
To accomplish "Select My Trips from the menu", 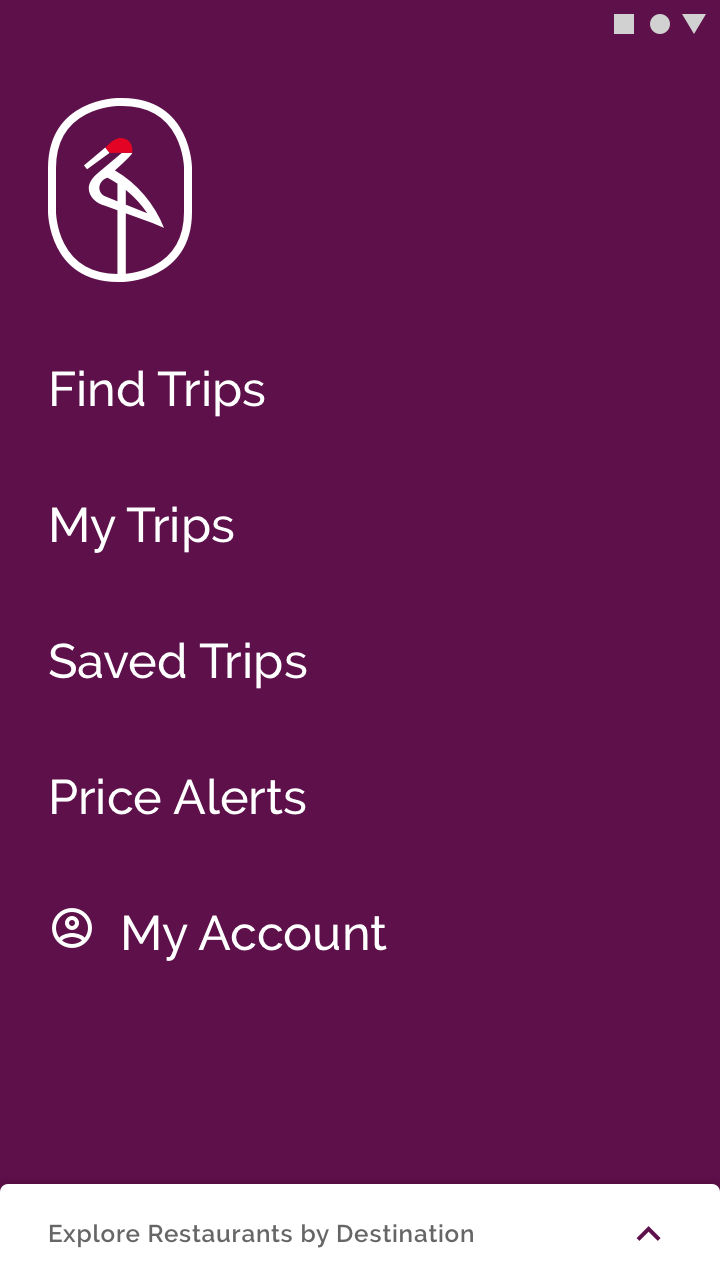I will 142,526.
